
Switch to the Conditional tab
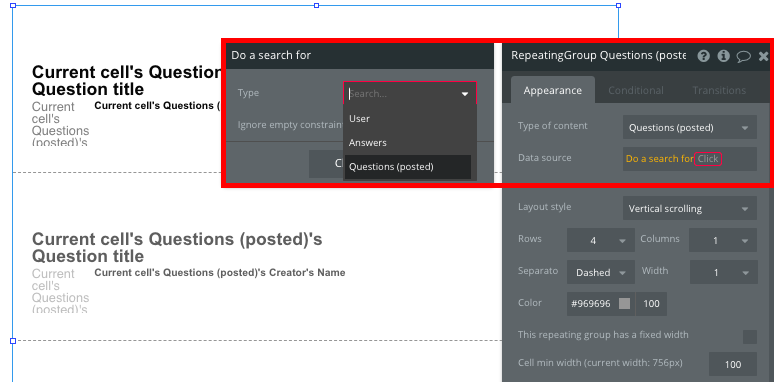pos(635,90)
